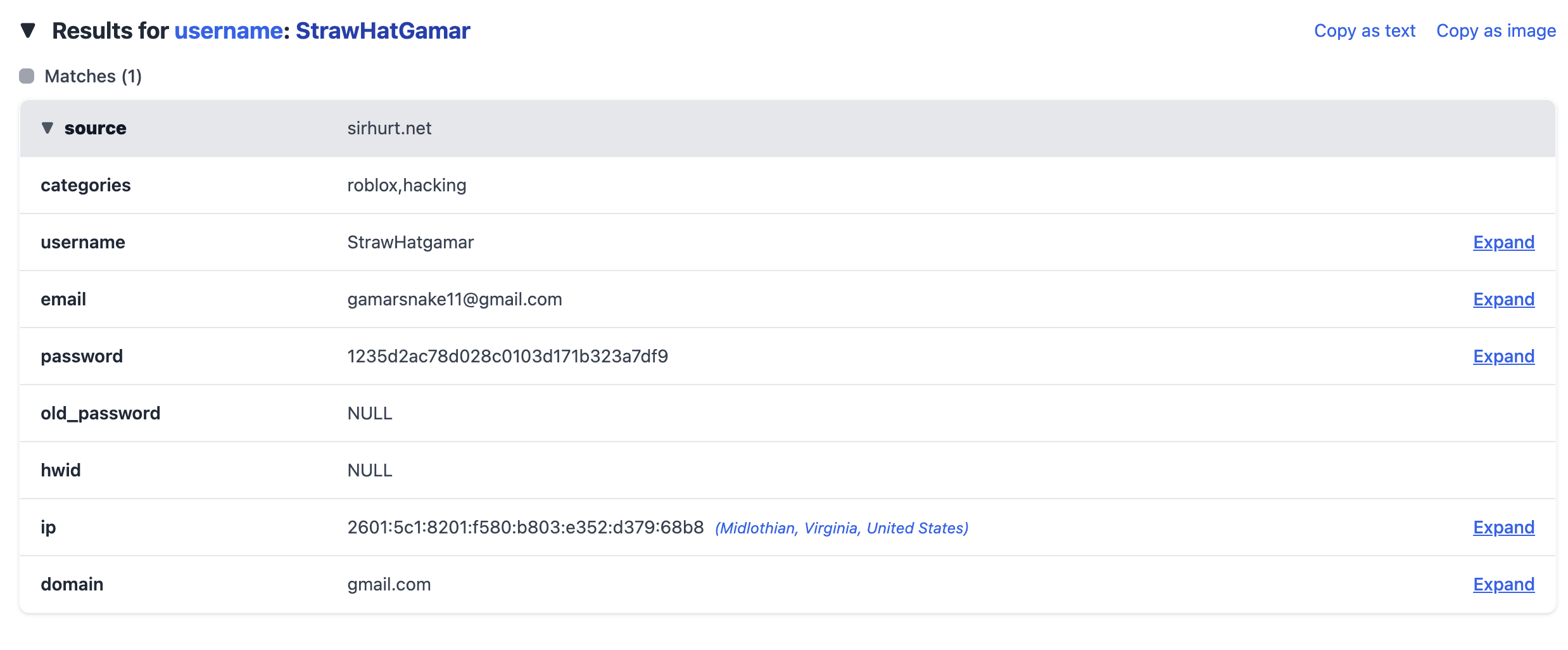Image resolution: width=1568 pixels, height=650 pixels.
Task: Collapse the source row disclosure triangle
Action: tap(47, 128)
